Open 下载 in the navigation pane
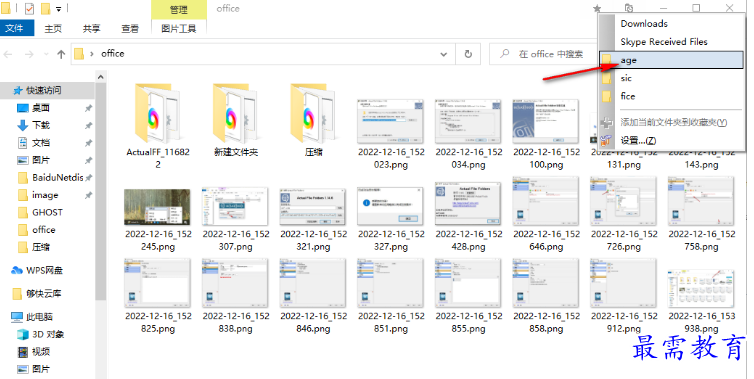This screenshot has height=379, width=754. point(41,126)
